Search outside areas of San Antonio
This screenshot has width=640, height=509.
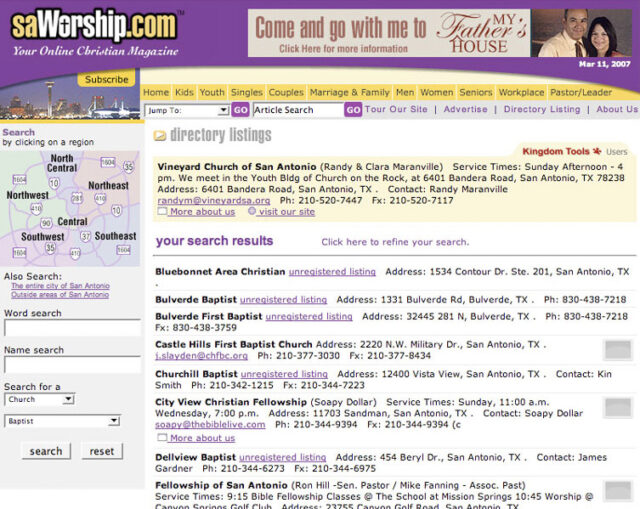tap(60, 295)
